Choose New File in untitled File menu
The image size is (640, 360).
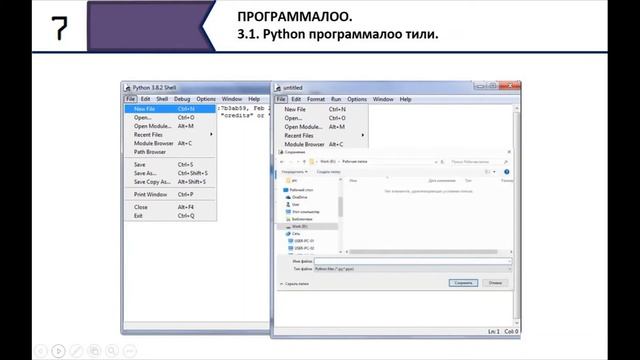point(322,109)
